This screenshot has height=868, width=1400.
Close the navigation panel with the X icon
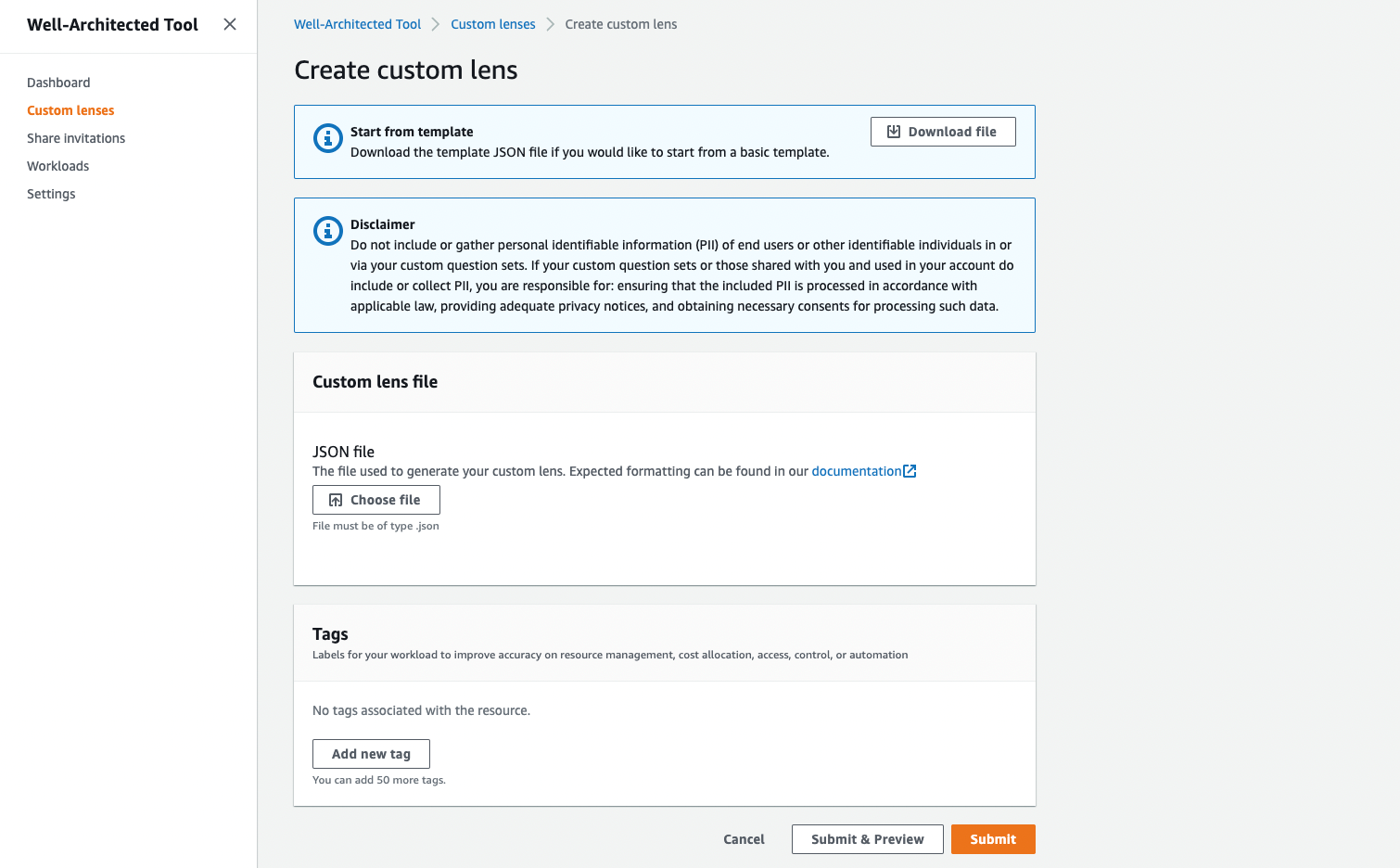coord(229,24)
